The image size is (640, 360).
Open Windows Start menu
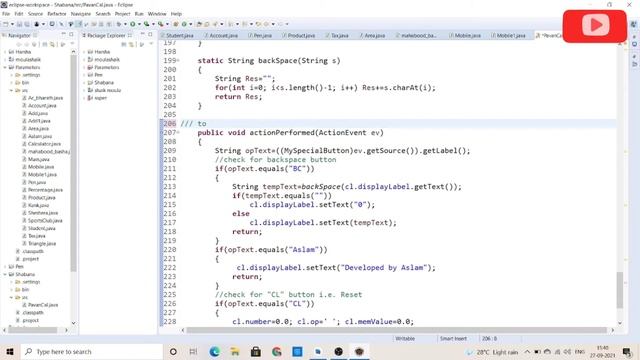pos(10,351)
